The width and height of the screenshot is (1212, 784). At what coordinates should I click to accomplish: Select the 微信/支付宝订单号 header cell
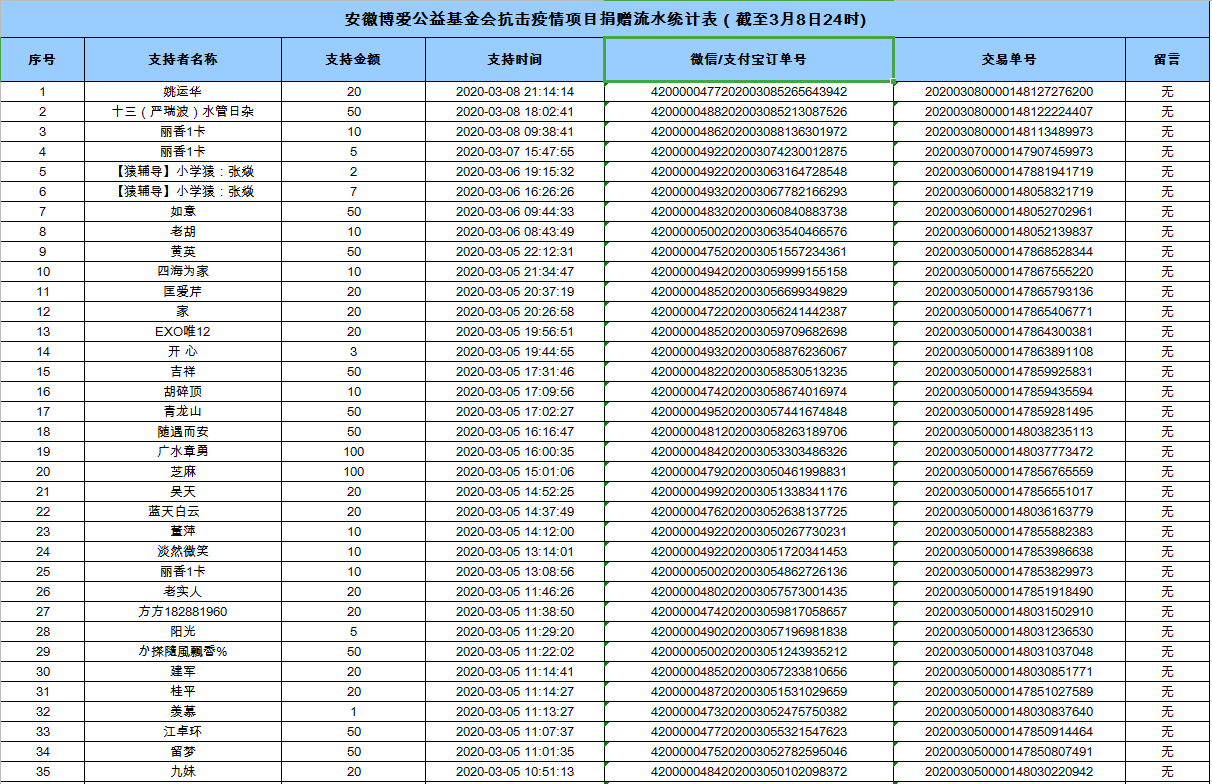click(x=749, y=60)
